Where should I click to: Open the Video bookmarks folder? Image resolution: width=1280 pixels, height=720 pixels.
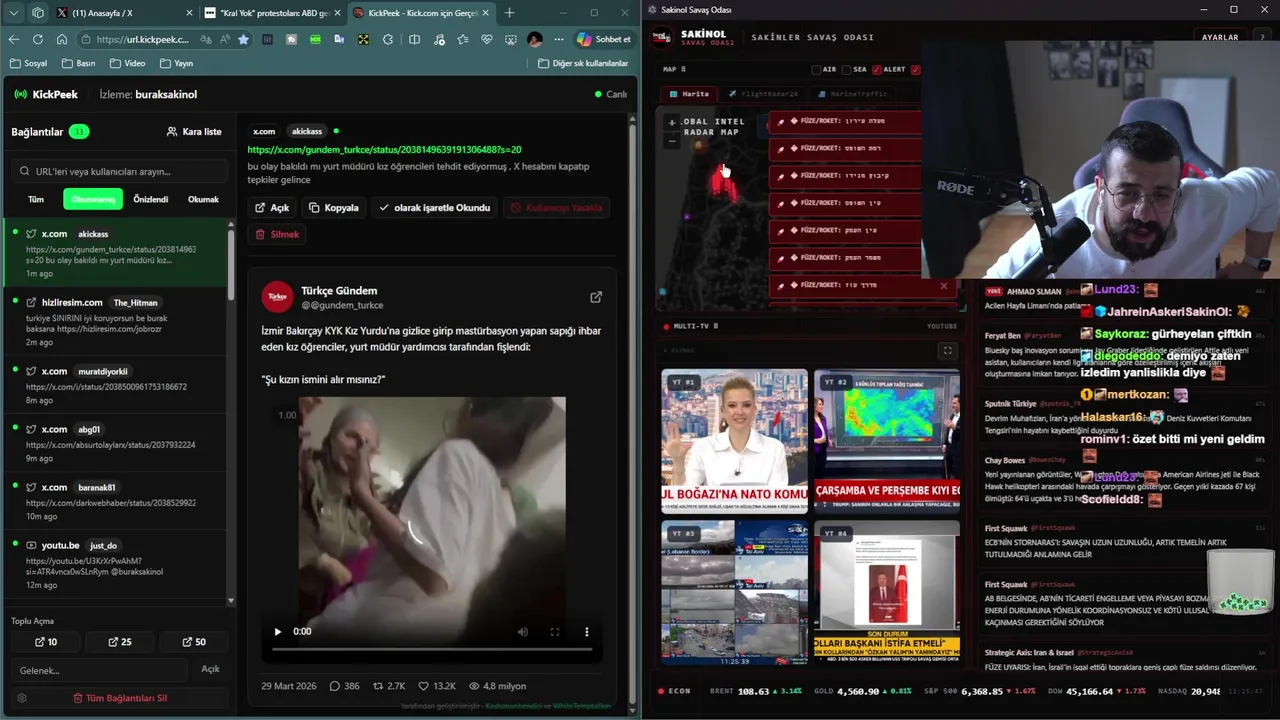point(128,63)
